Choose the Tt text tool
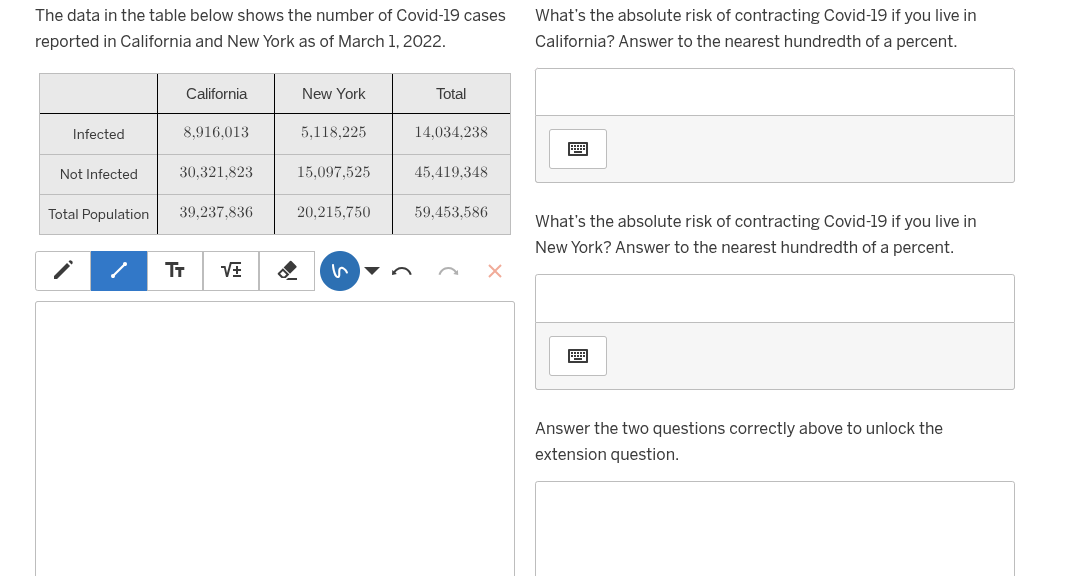The image size is (1086, 576). point(174,270)
